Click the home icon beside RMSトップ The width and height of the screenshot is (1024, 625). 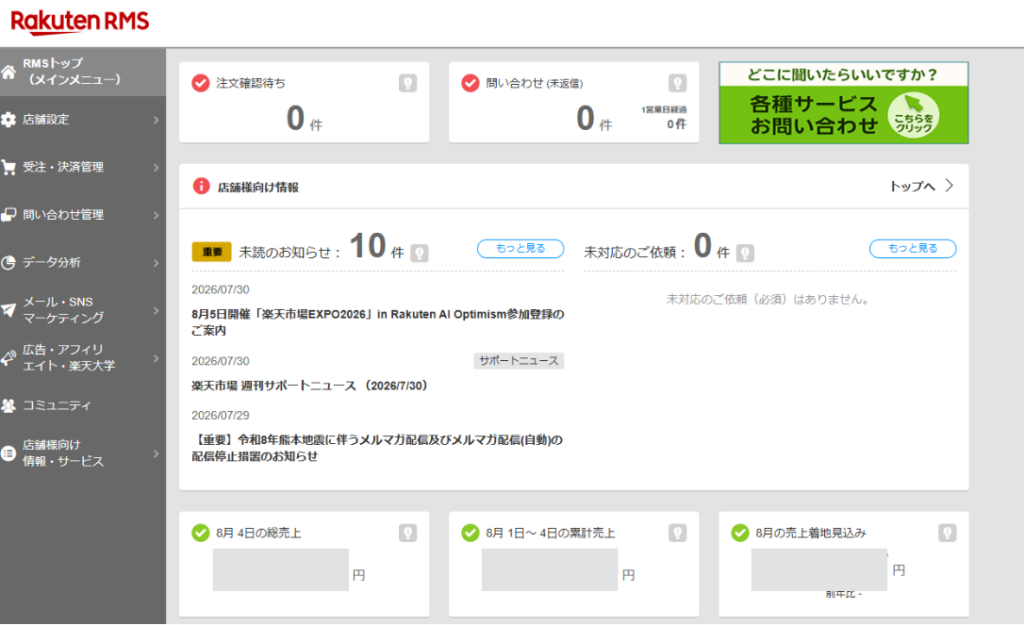tap(8, 72)
